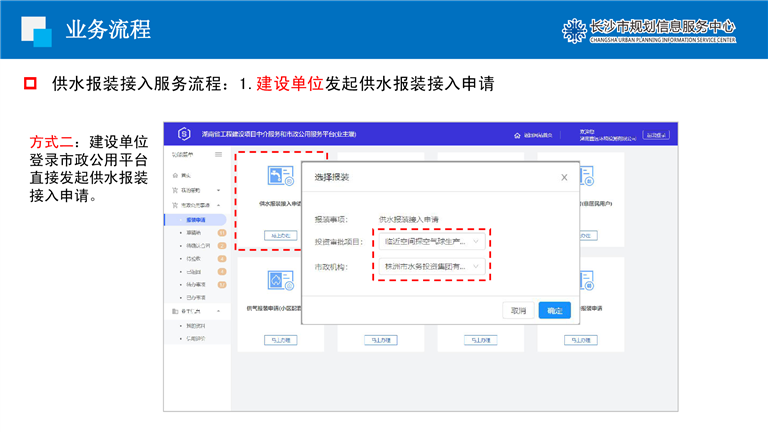Open the 投资审批项目 dropdown
Image resolution: width=768 pixels, height=432 pixels.
429,241
